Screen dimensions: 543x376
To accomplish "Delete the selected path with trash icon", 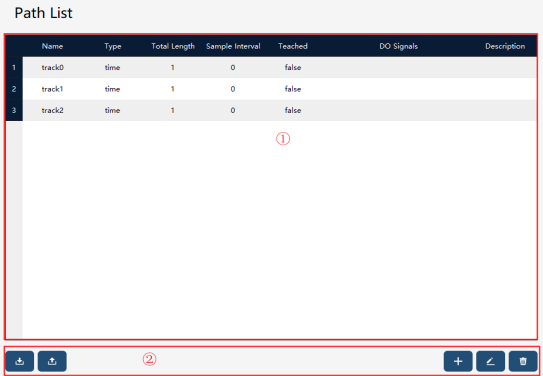I will point(523,361).
